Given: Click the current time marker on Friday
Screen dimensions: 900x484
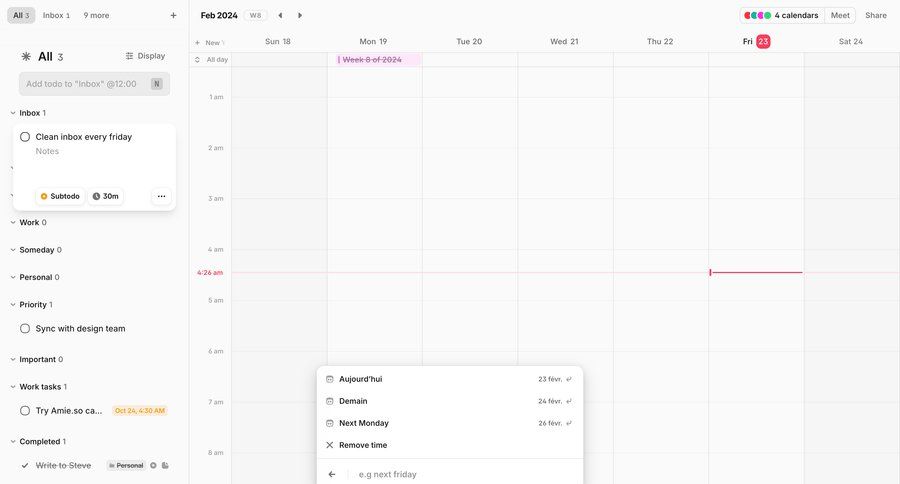Looking at the screenshot, I should tap(756, 273).
